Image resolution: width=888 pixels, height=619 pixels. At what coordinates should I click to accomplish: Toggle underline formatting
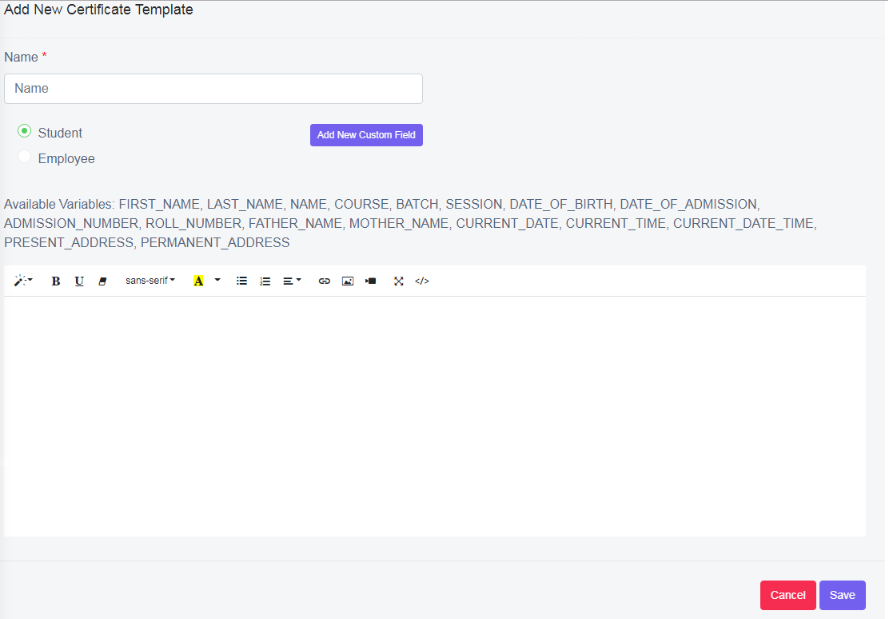pos(79,281)
